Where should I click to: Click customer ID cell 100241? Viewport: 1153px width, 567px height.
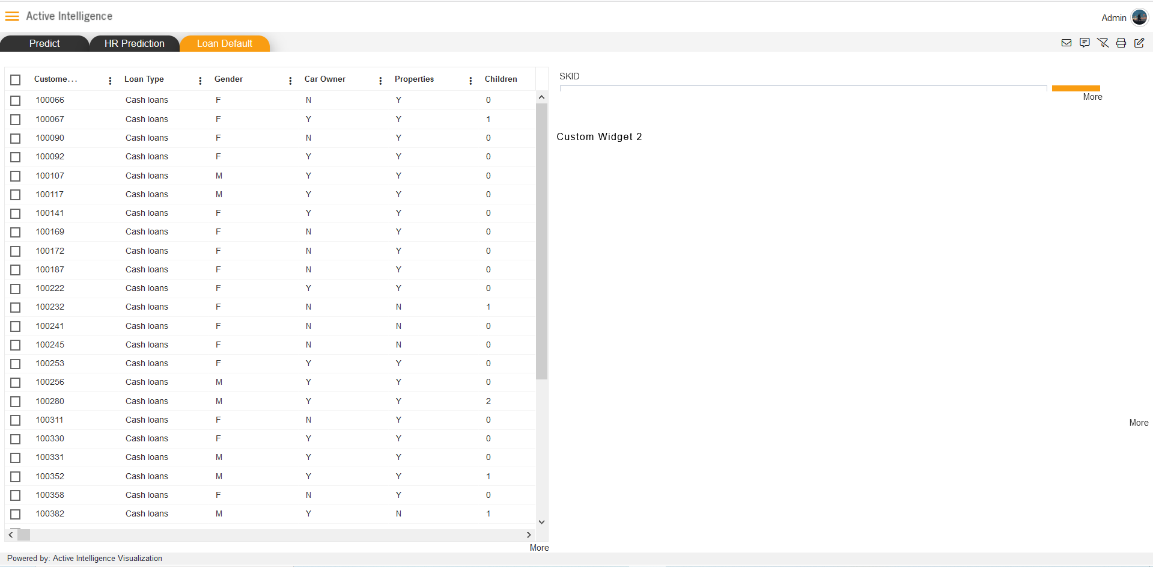[x=50, y=326]
